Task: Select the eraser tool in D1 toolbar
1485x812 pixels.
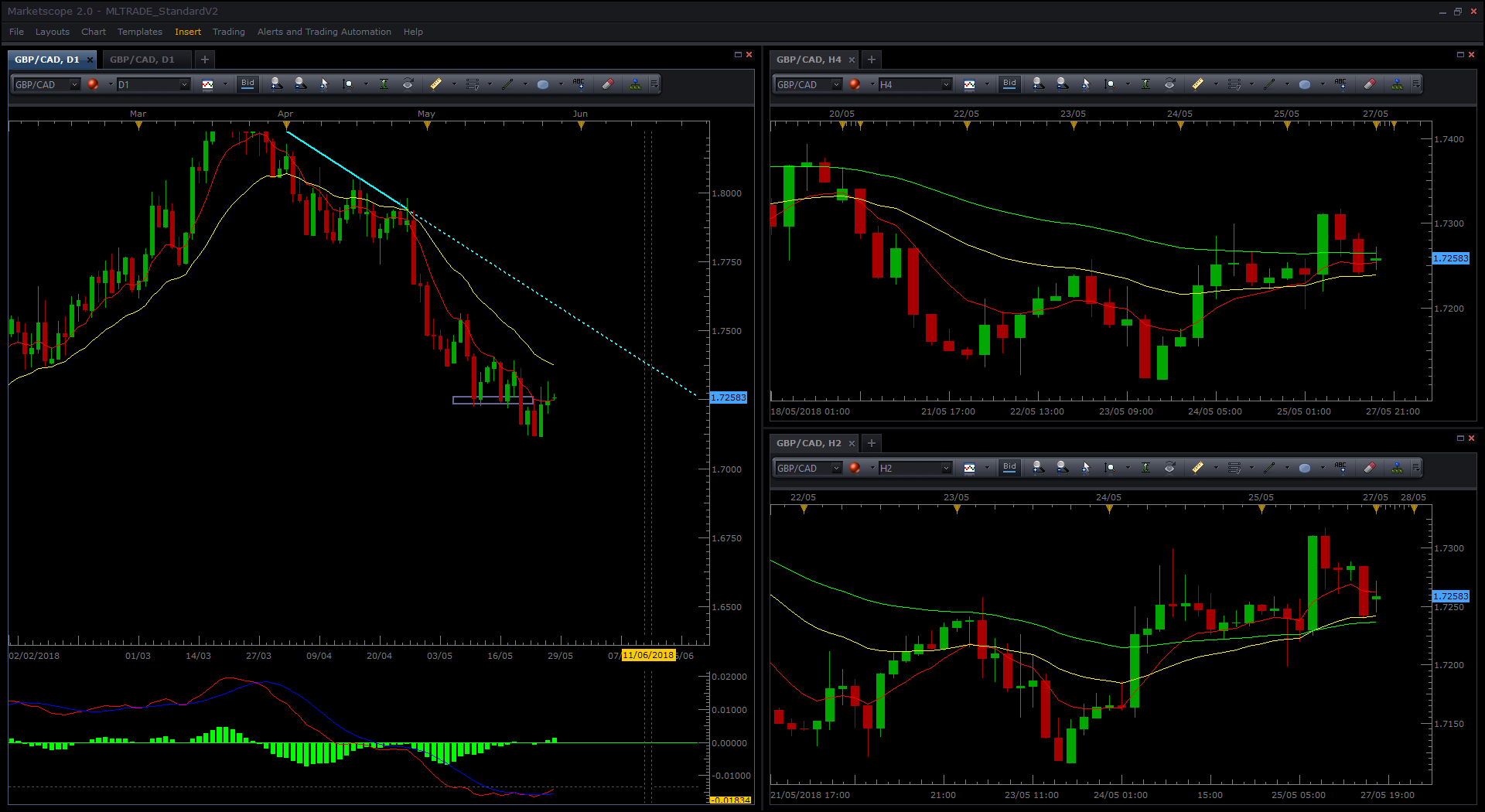Action: (x=608, y=84)
